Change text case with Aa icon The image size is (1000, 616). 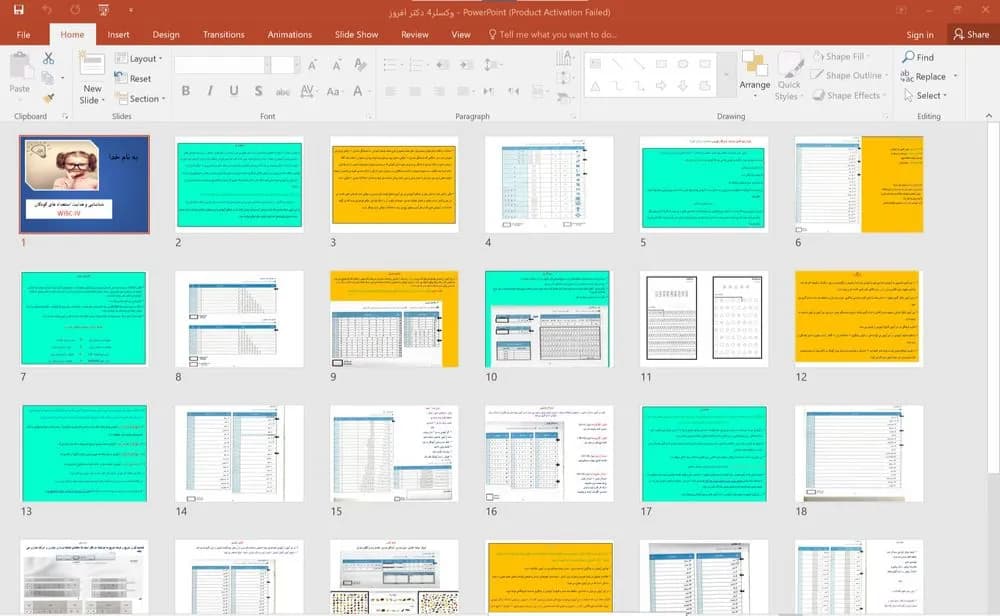coord(334,91)
